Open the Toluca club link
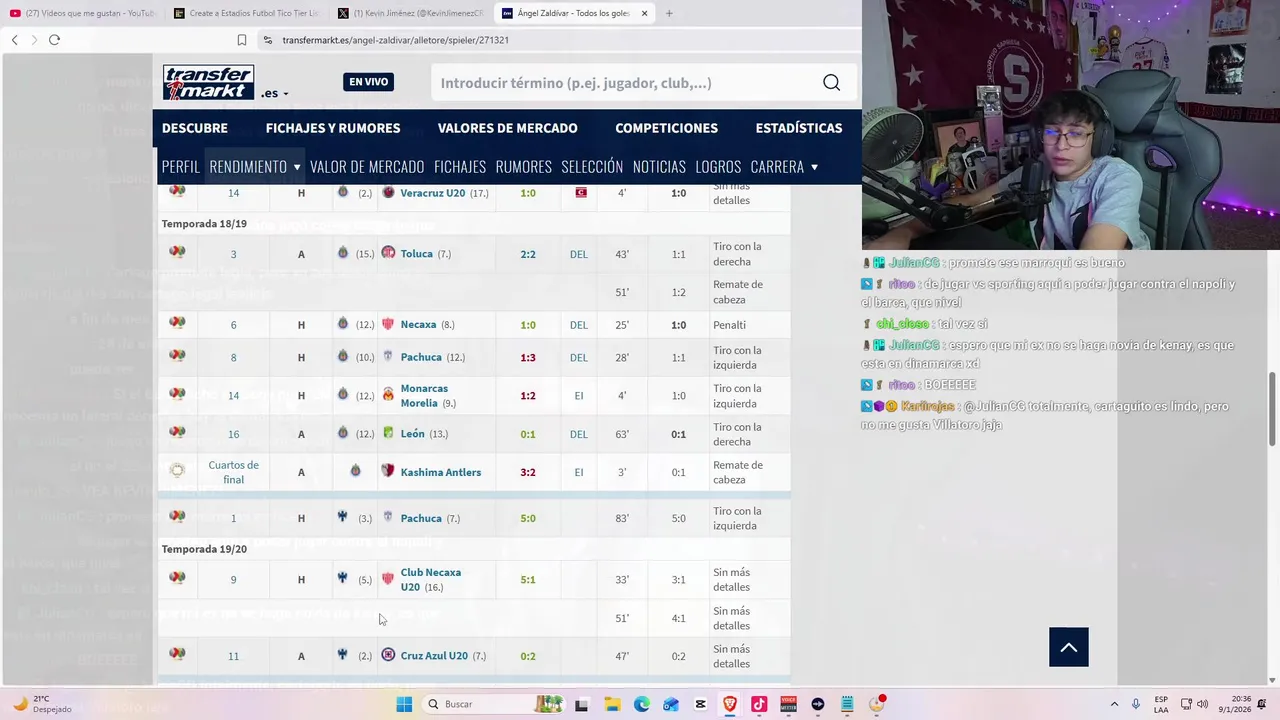 417,254
